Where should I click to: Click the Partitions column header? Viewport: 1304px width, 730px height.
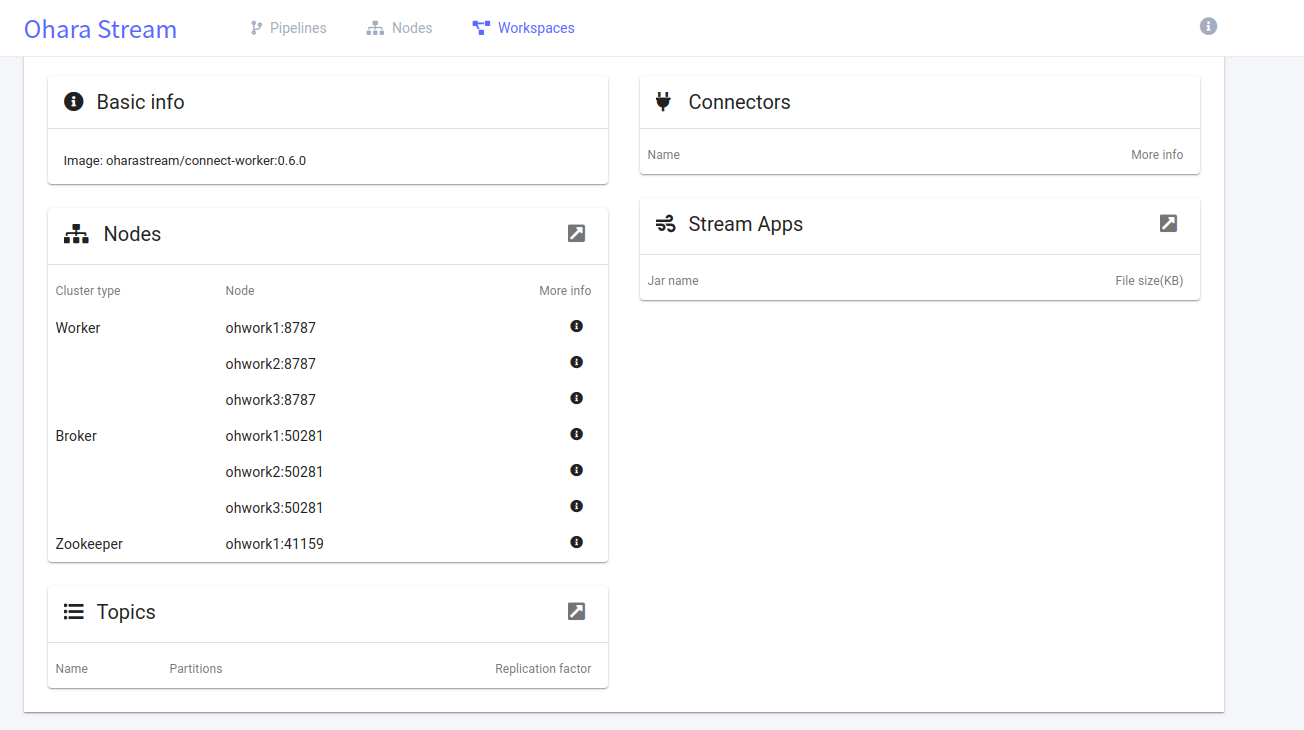[x=196, y=669]
